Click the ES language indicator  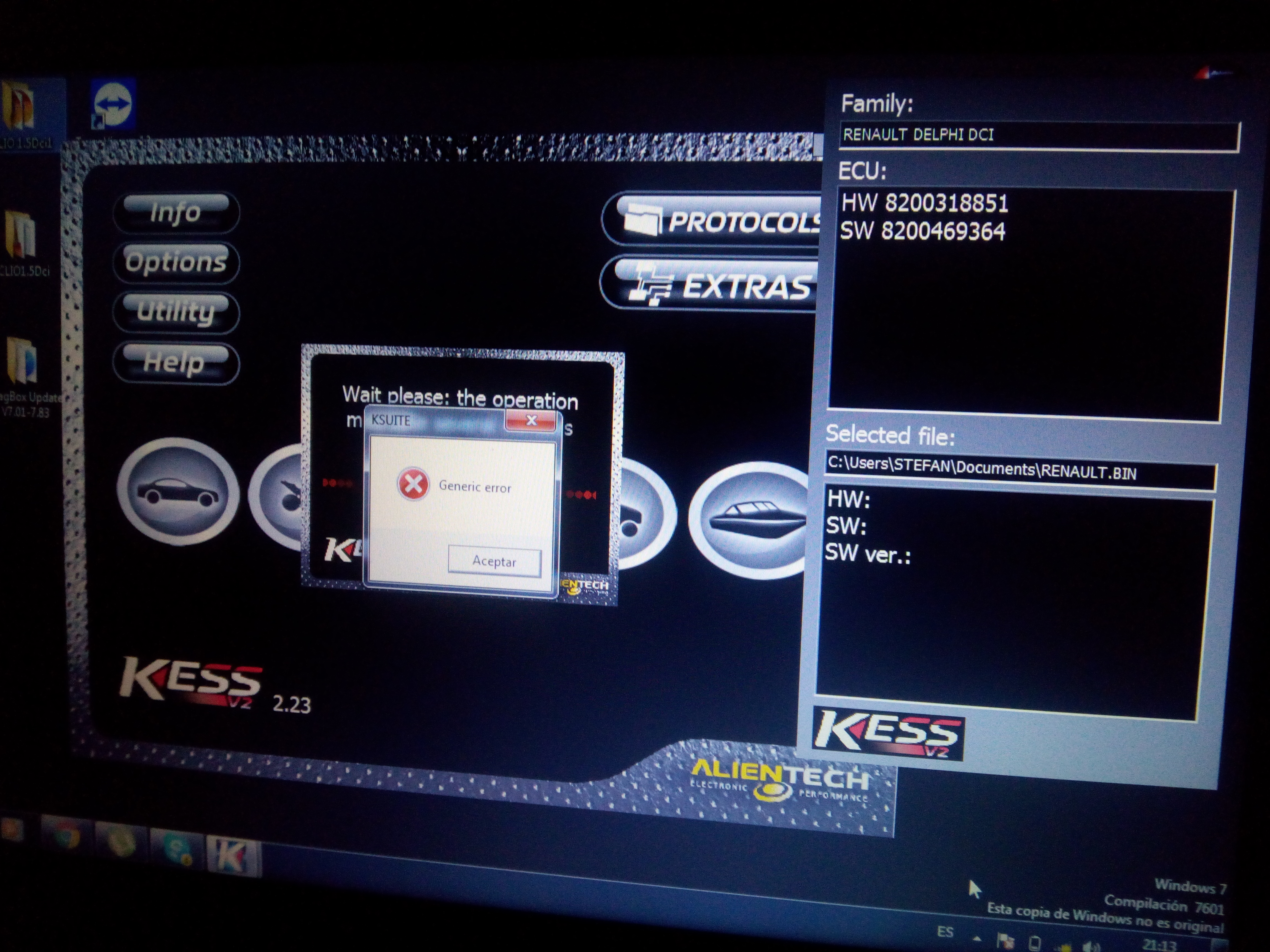[x=945, y=932]
